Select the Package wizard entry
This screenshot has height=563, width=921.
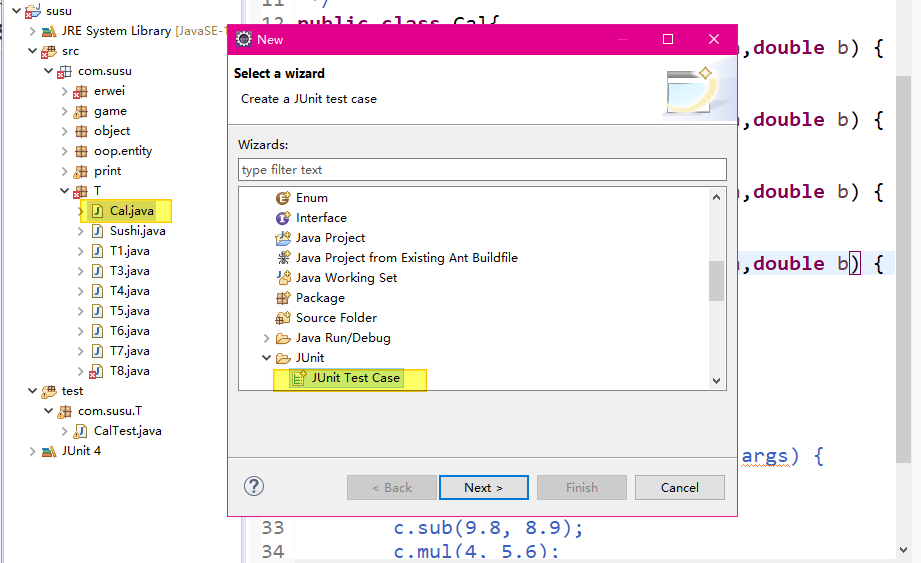(320, 298)
